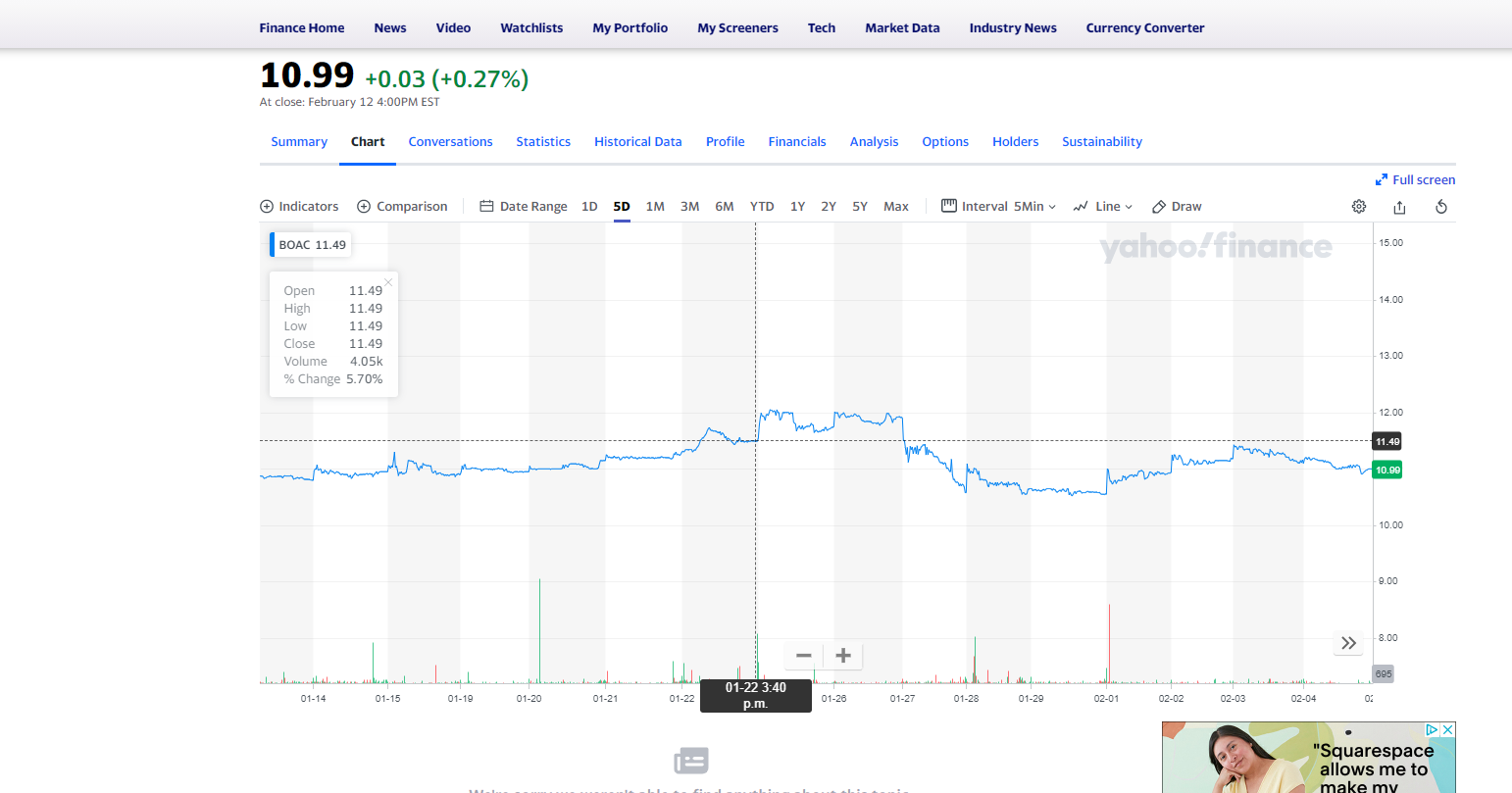The image size is (1512, 793).
Task: Click the BOAC 11.49 series label
Action: point(311,245)
